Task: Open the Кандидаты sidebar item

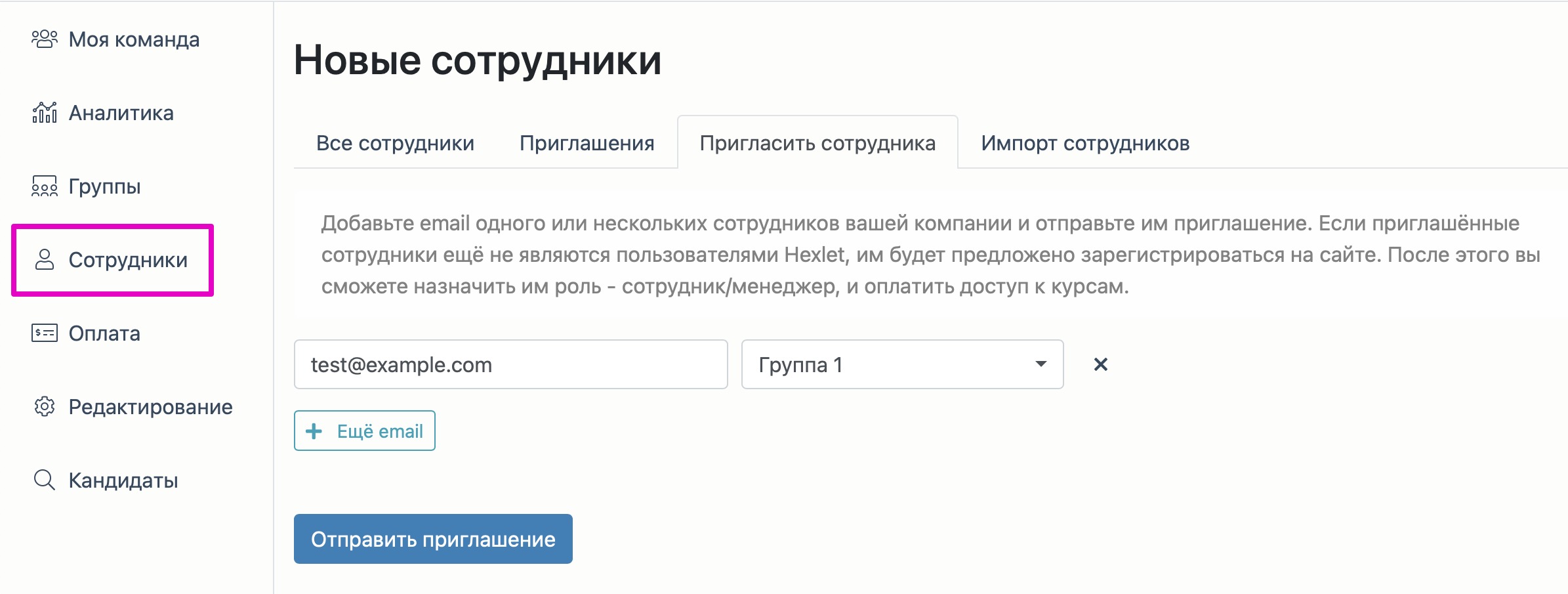Action: point(123,480)
